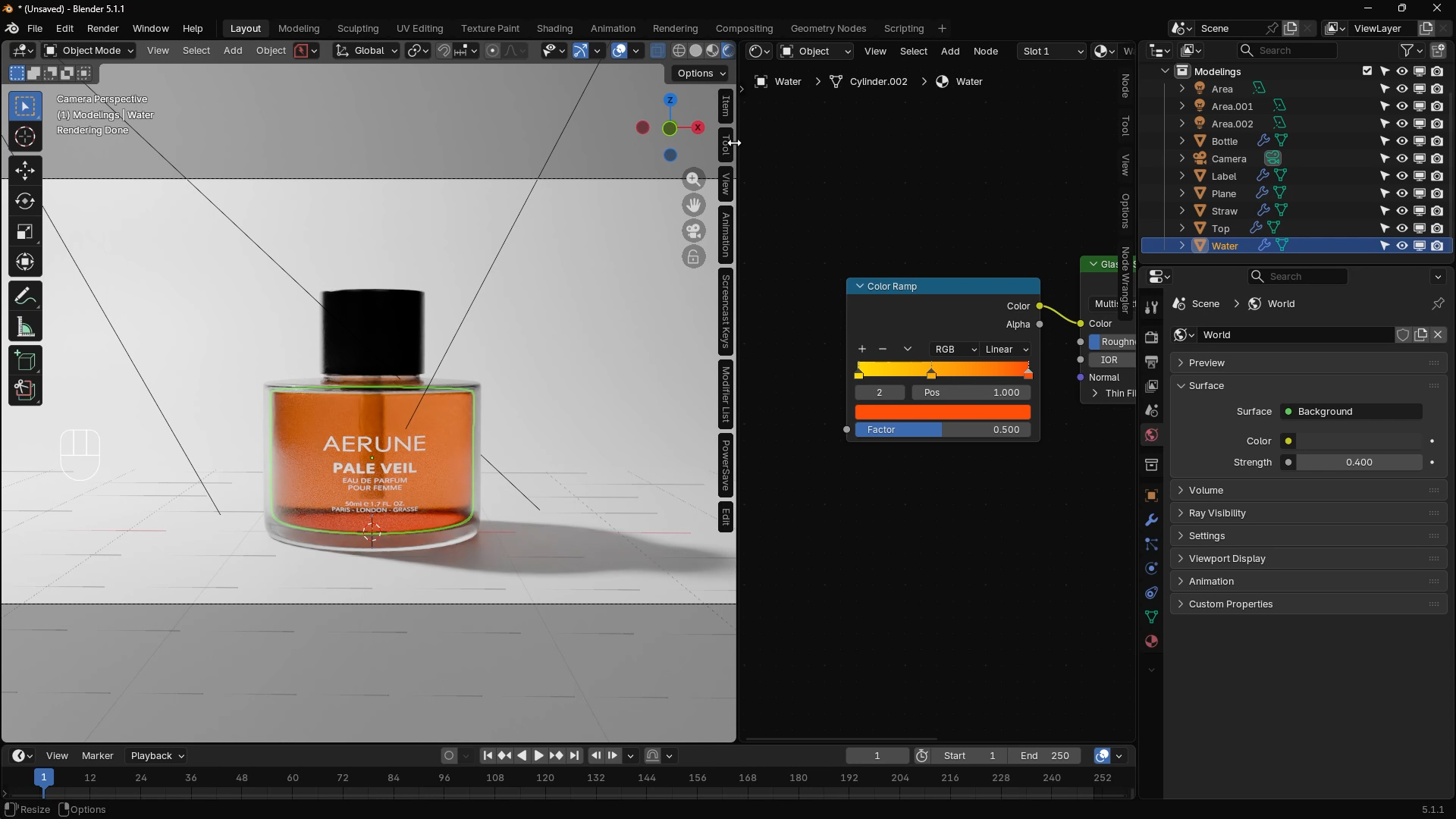This screenshot has height=819, width=1456.
Task: Toggle selectable arrow for Plane
Action: click(x=1384, y=193)
